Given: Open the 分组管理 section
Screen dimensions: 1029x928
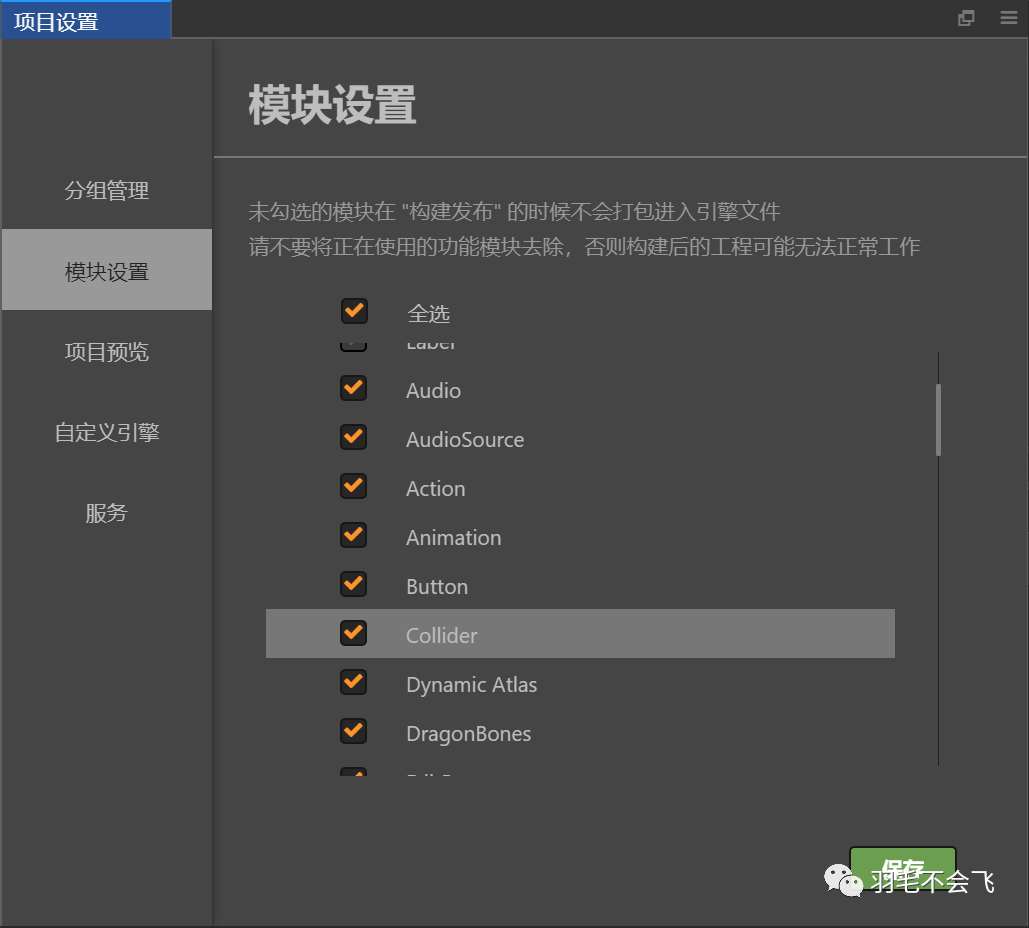Looking at the screenshot, I should click(107, 191).
